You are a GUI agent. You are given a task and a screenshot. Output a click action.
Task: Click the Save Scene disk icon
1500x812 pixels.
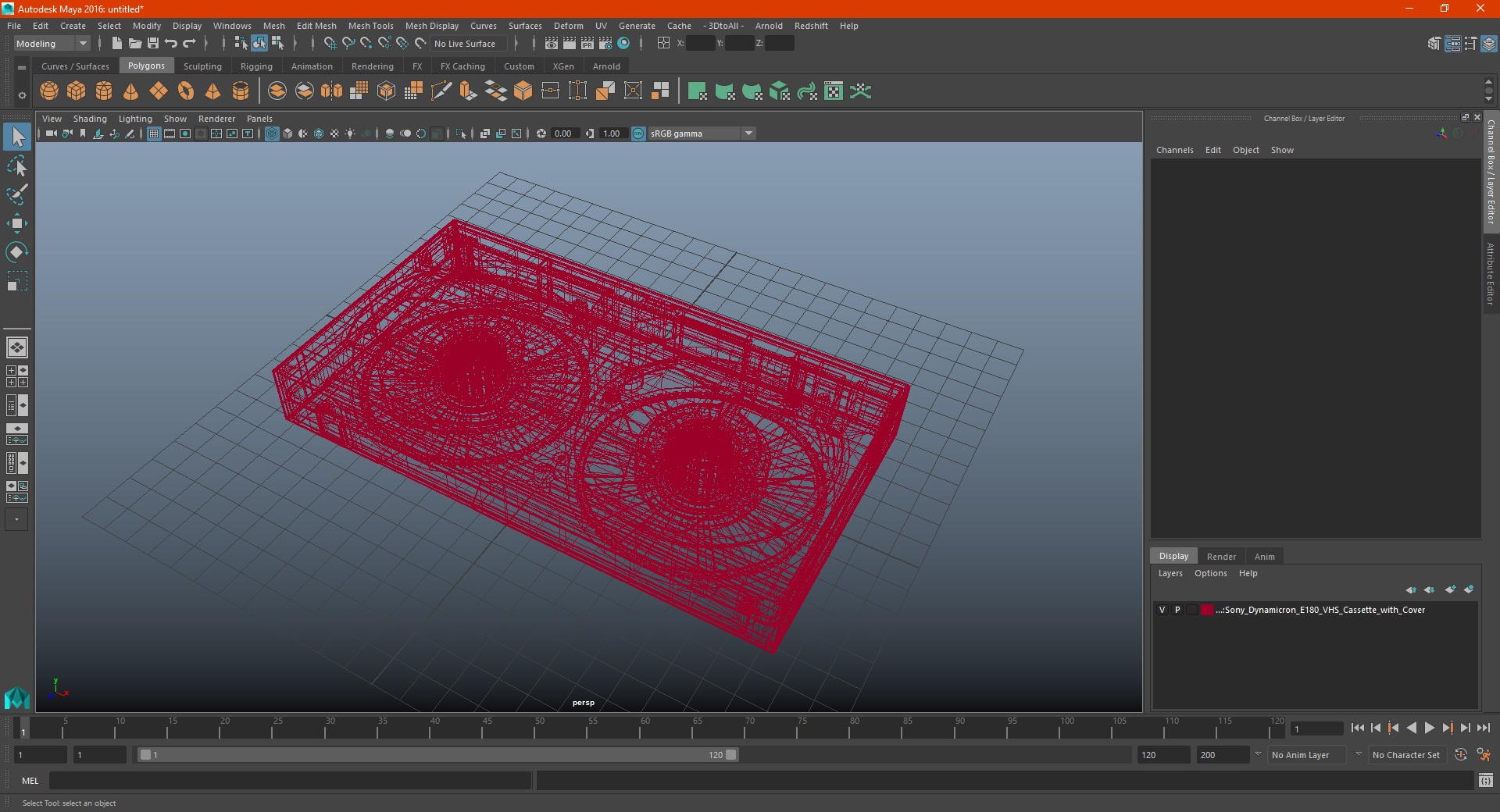[x=153, y=44]
